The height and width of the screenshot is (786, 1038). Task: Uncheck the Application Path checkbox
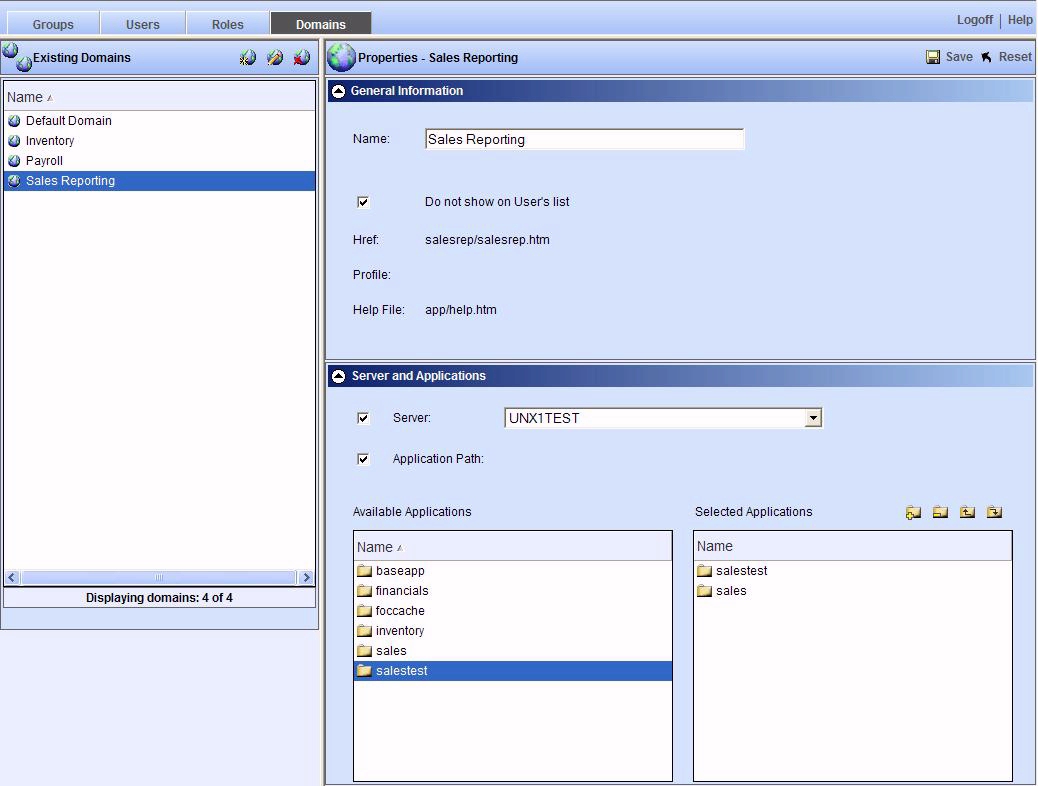(363, 459)
